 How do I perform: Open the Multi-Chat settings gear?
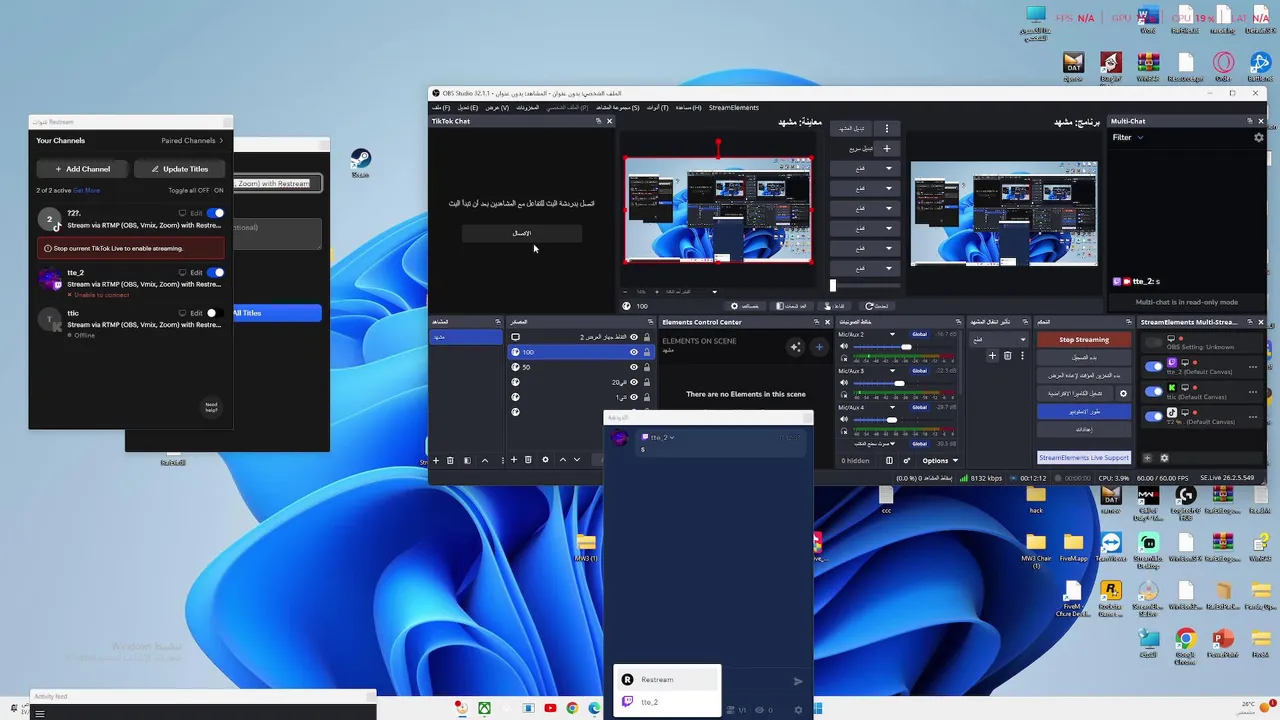(x=1259, y=138)
